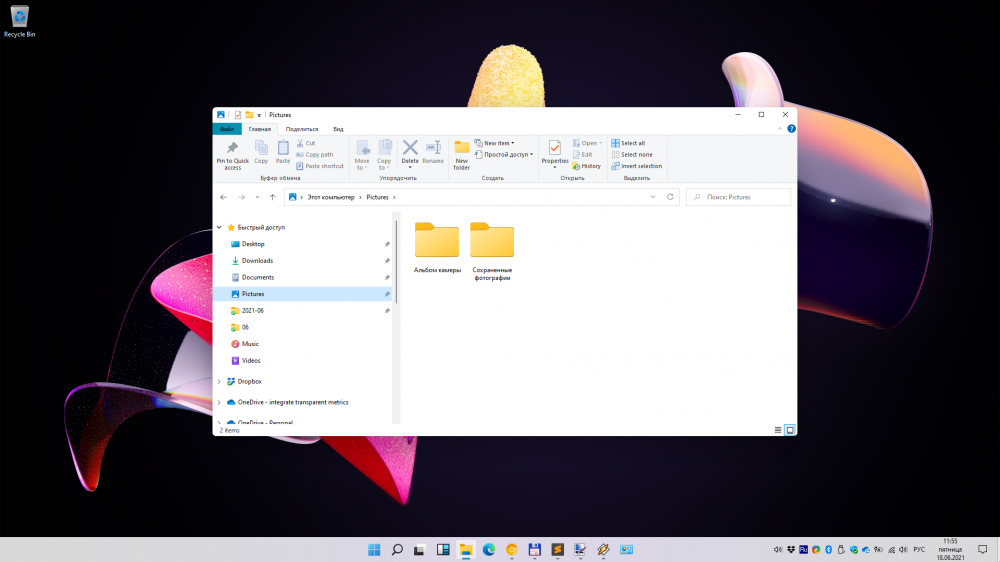Image resolution: width=1000 pixels, height=562 pixels.
Task: Open the Файл menu
Action: [227, 129]
